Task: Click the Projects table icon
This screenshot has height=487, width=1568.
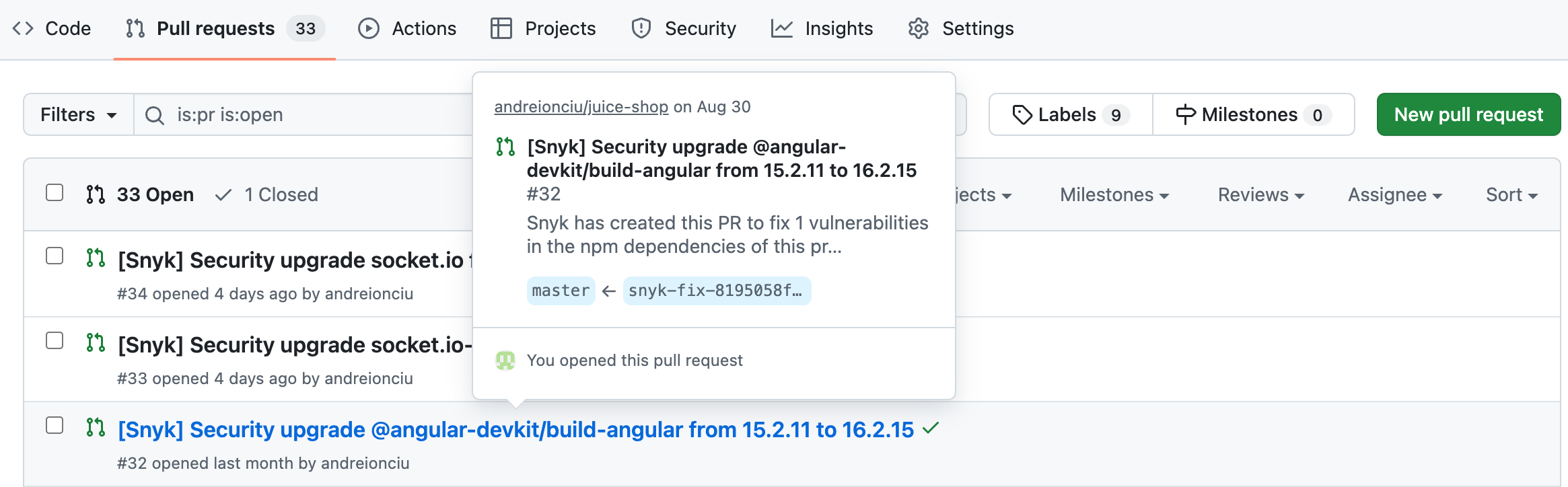Action: point(501,28)
